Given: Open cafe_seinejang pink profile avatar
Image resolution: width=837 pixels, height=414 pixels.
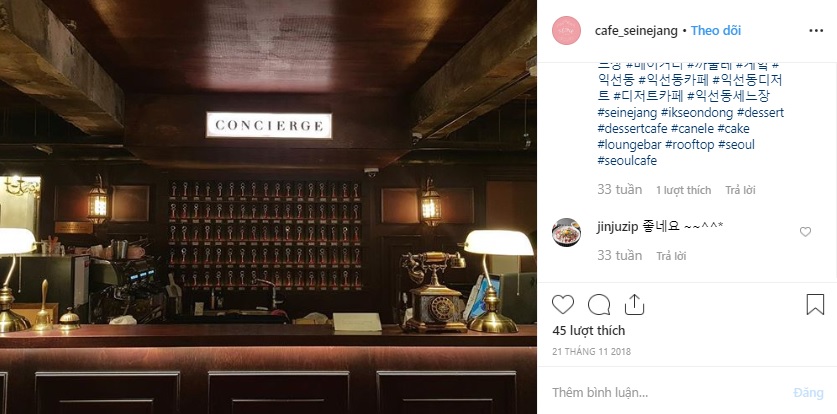Looking at the screenshot, I should [566, 30].
